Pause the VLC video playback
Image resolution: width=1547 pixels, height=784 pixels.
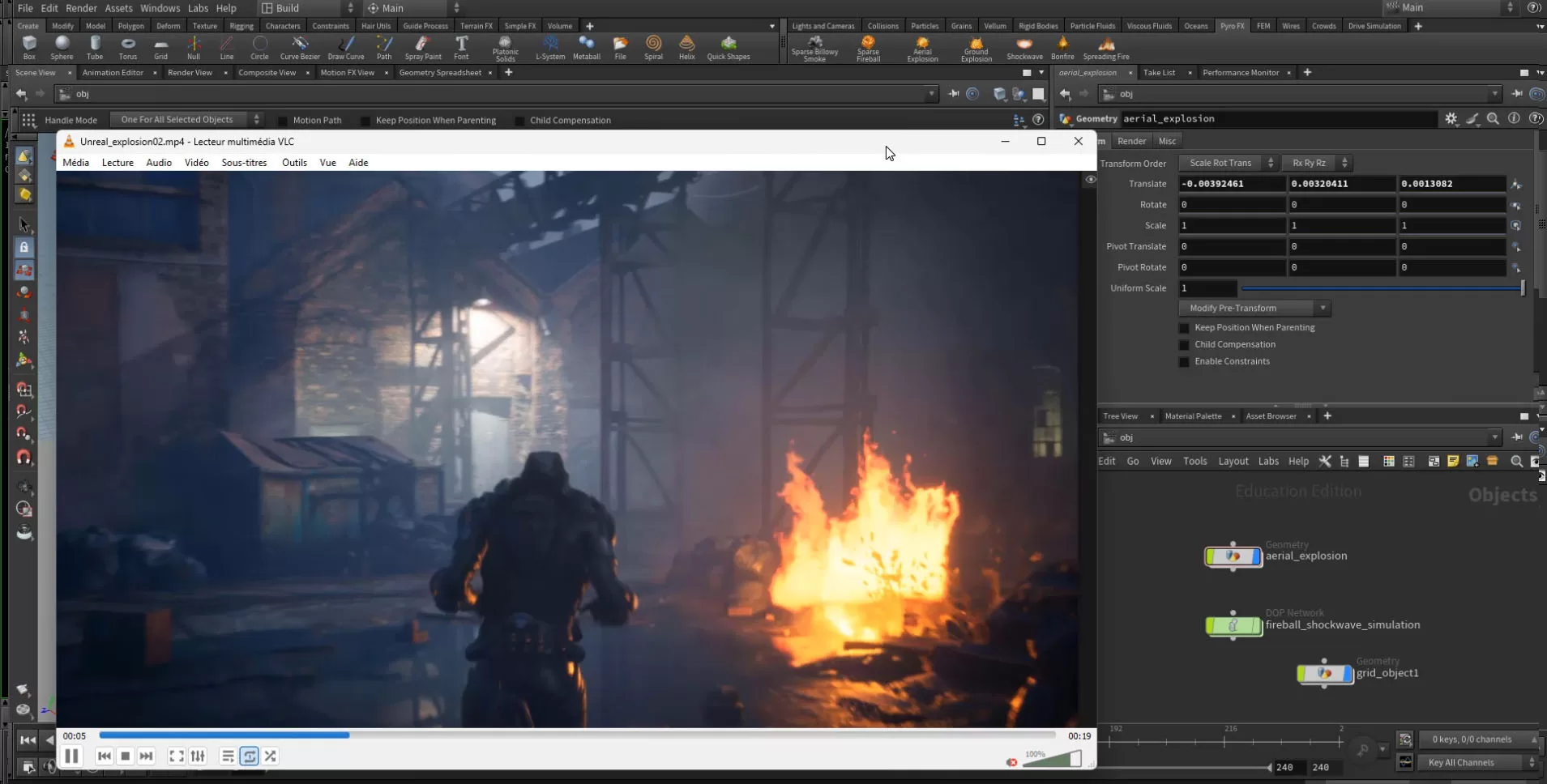tap(71, 756)
